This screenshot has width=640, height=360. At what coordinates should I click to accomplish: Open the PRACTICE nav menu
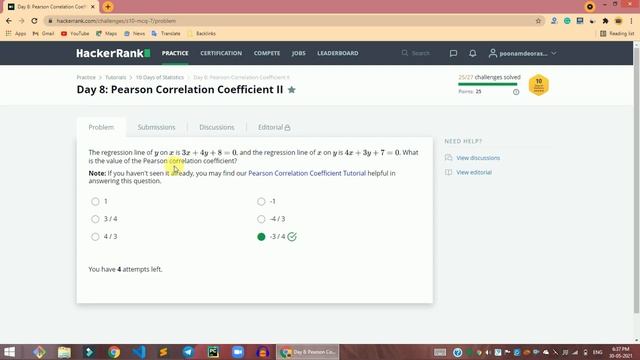pyautogui.click(x=175, y=53)
